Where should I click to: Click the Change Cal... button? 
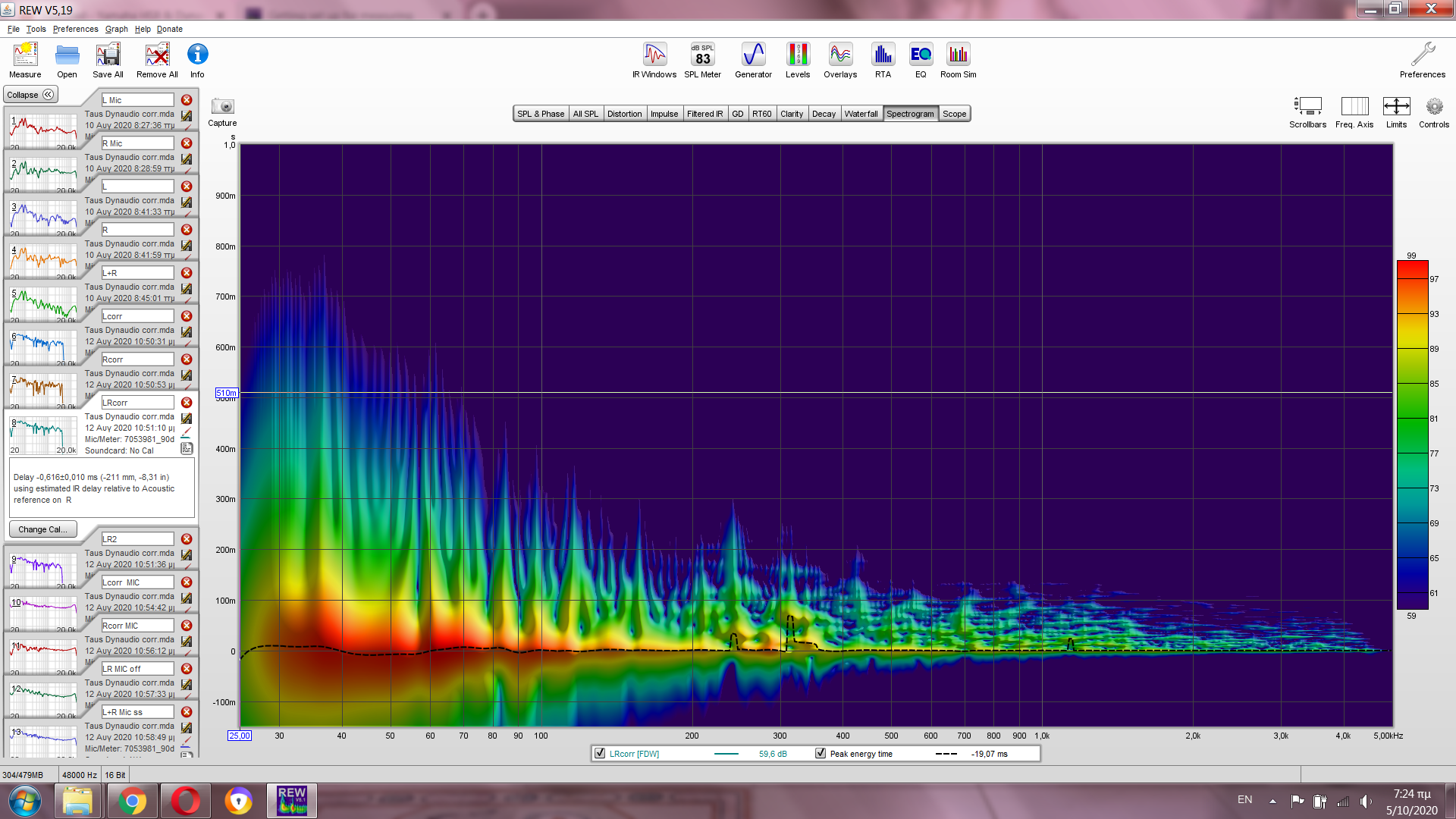42,529
